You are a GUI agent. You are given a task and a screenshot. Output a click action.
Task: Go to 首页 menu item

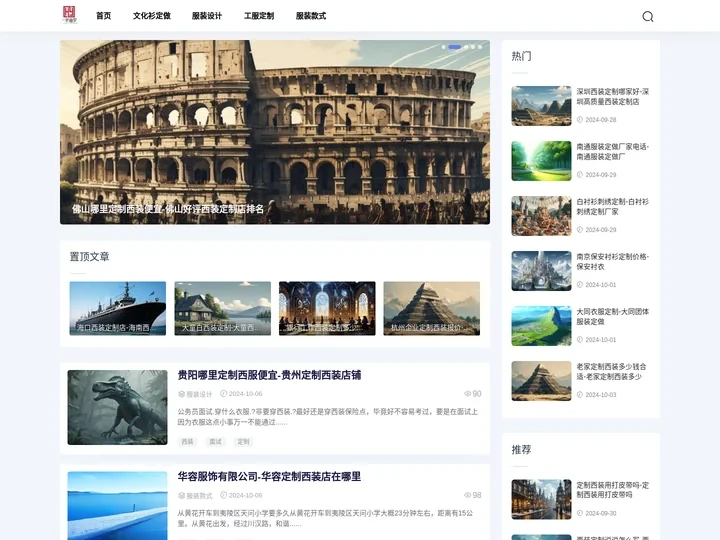point(103,16)
